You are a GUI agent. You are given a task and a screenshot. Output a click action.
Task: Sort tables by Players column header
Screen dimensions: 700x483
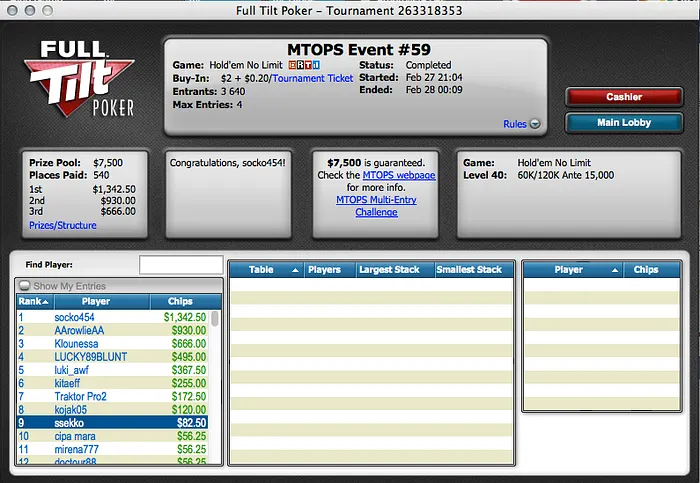pos(330,270)
